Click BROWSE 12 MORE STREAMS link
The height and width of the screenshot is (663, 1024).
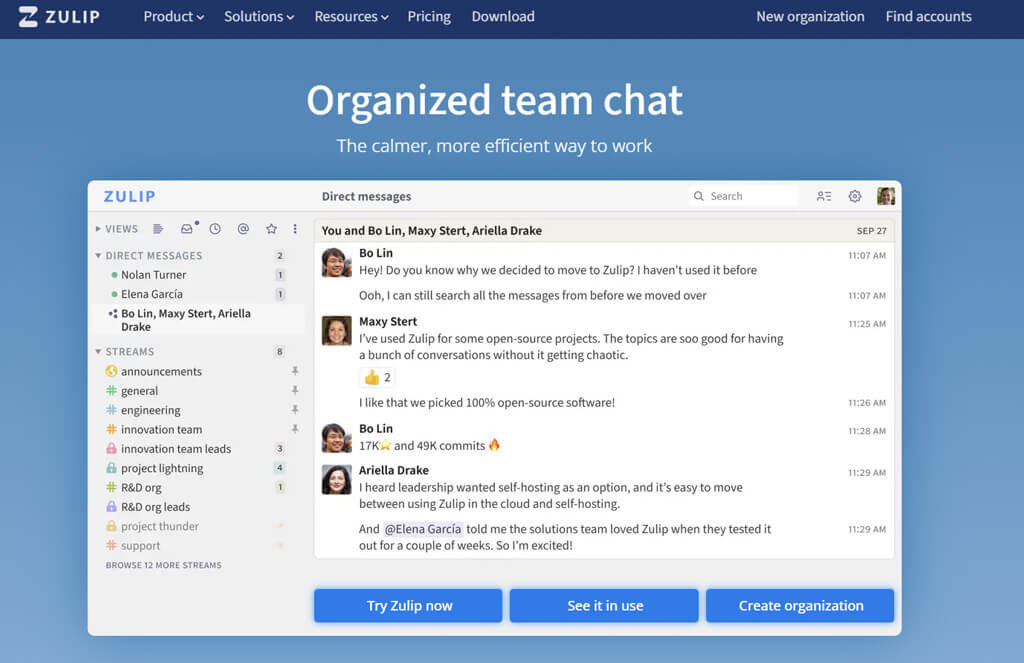[163, 565]
